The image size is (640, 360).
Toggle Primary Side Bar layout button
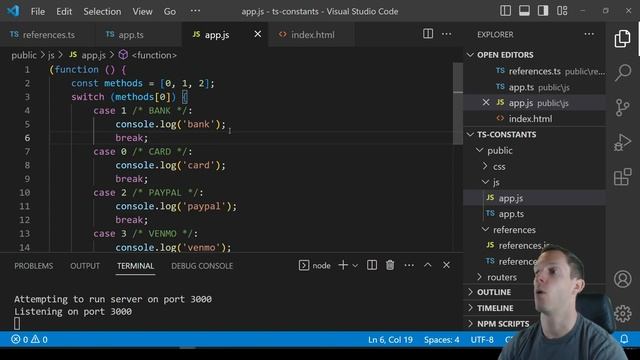(505, 11)
